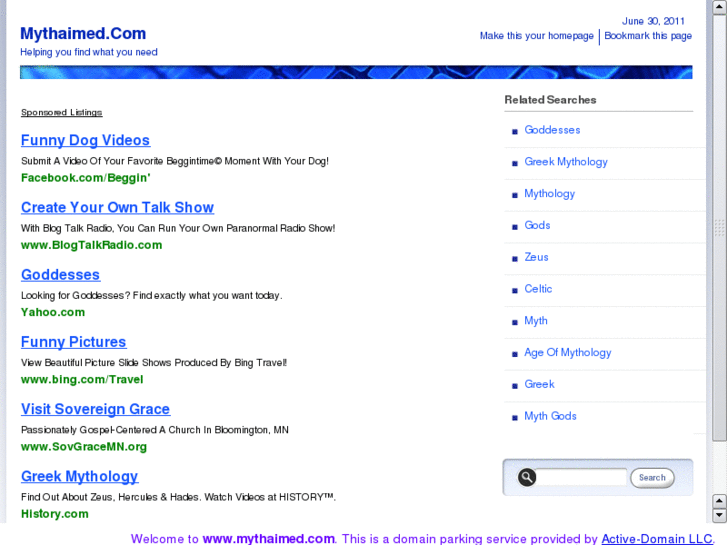Open Visit Sovereign Grace link

95,409
